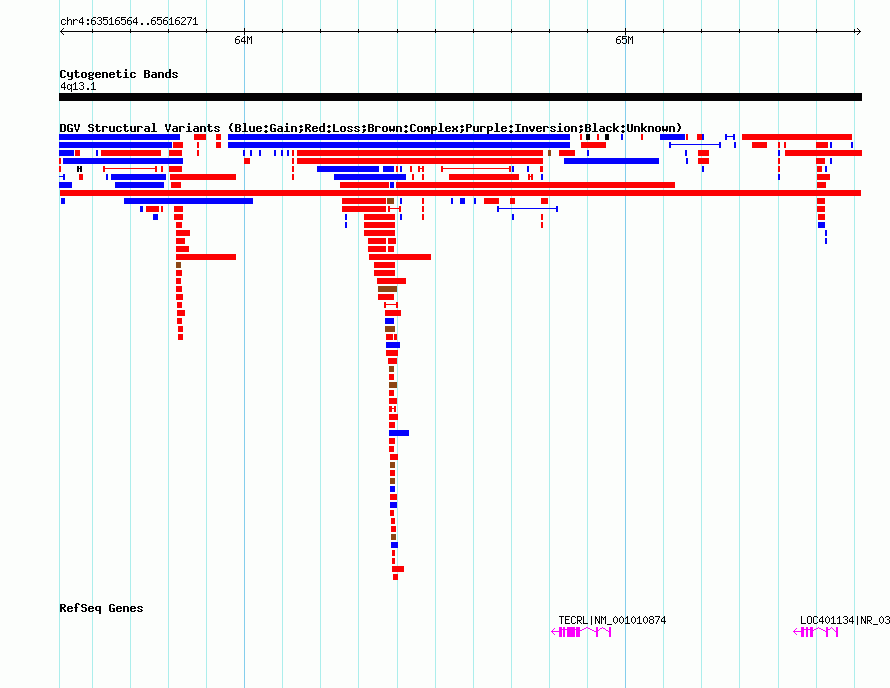Select the magenta TECRL gene glyph
This screenshot has height=688, width=890.
tap(581, 632)
